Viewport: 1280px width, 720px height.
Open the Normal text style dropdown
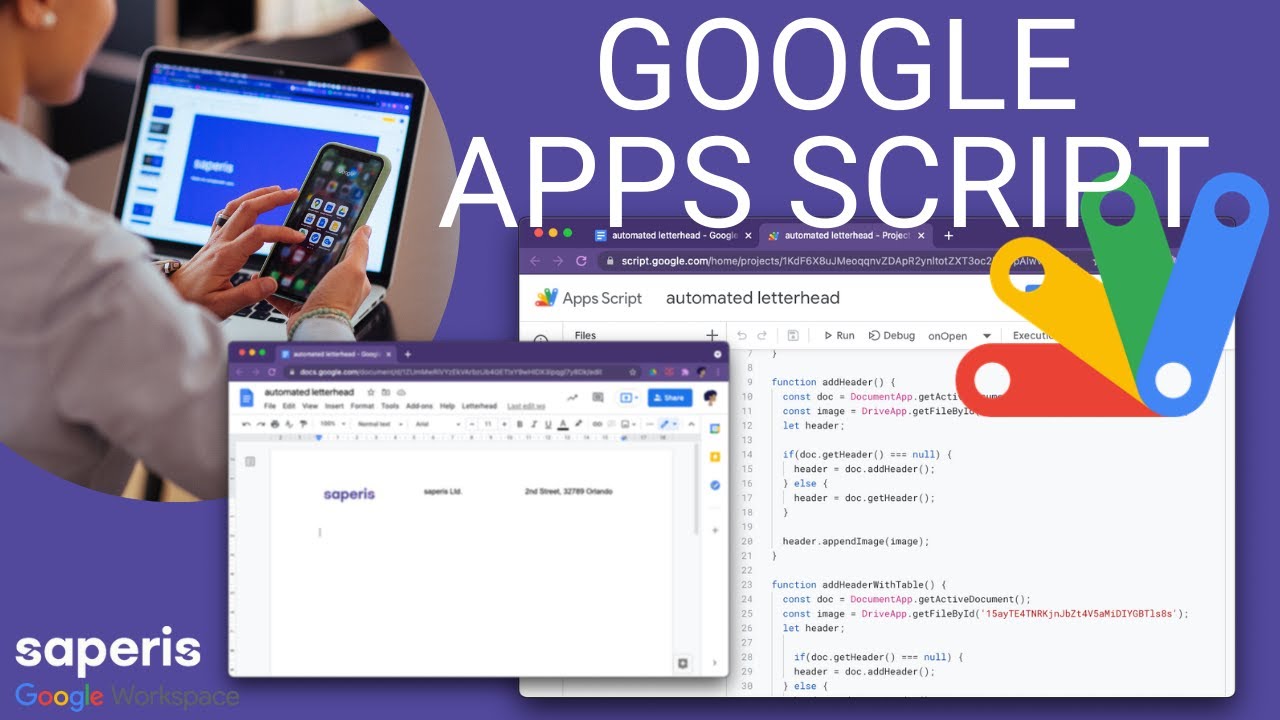coord(380,424)
